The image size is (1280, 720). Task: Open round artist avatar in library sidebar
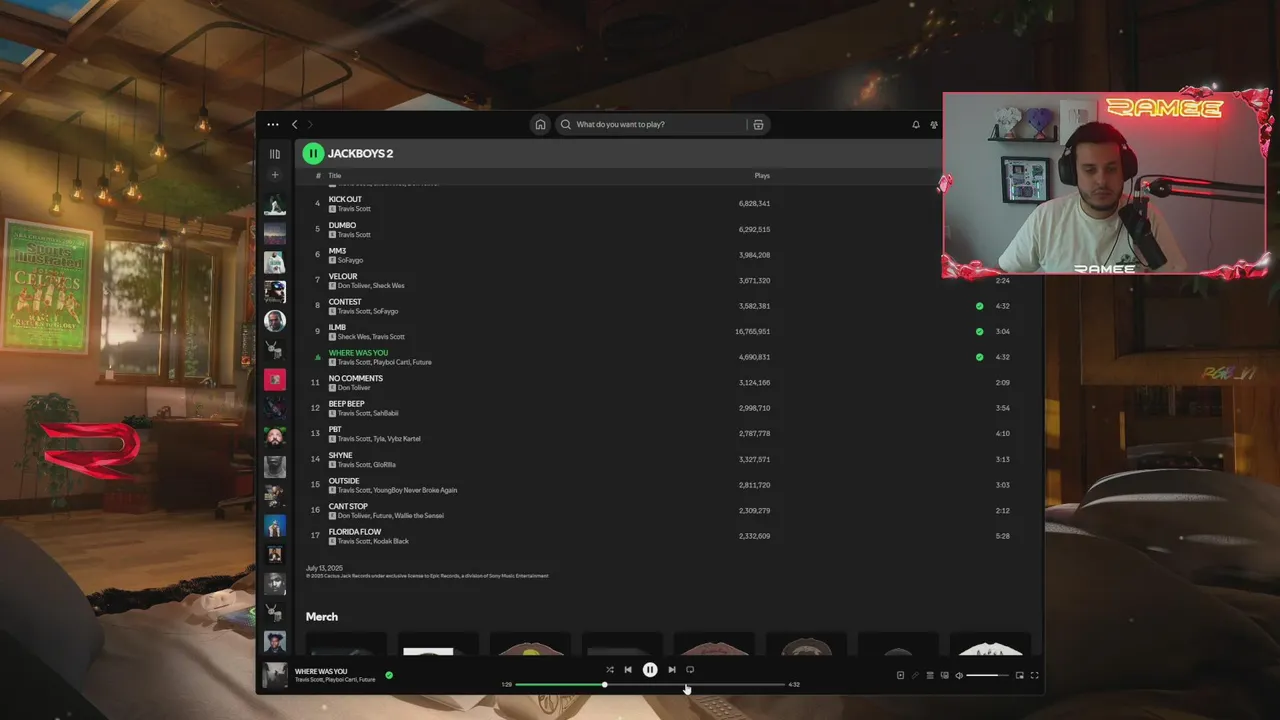[275, 321]
